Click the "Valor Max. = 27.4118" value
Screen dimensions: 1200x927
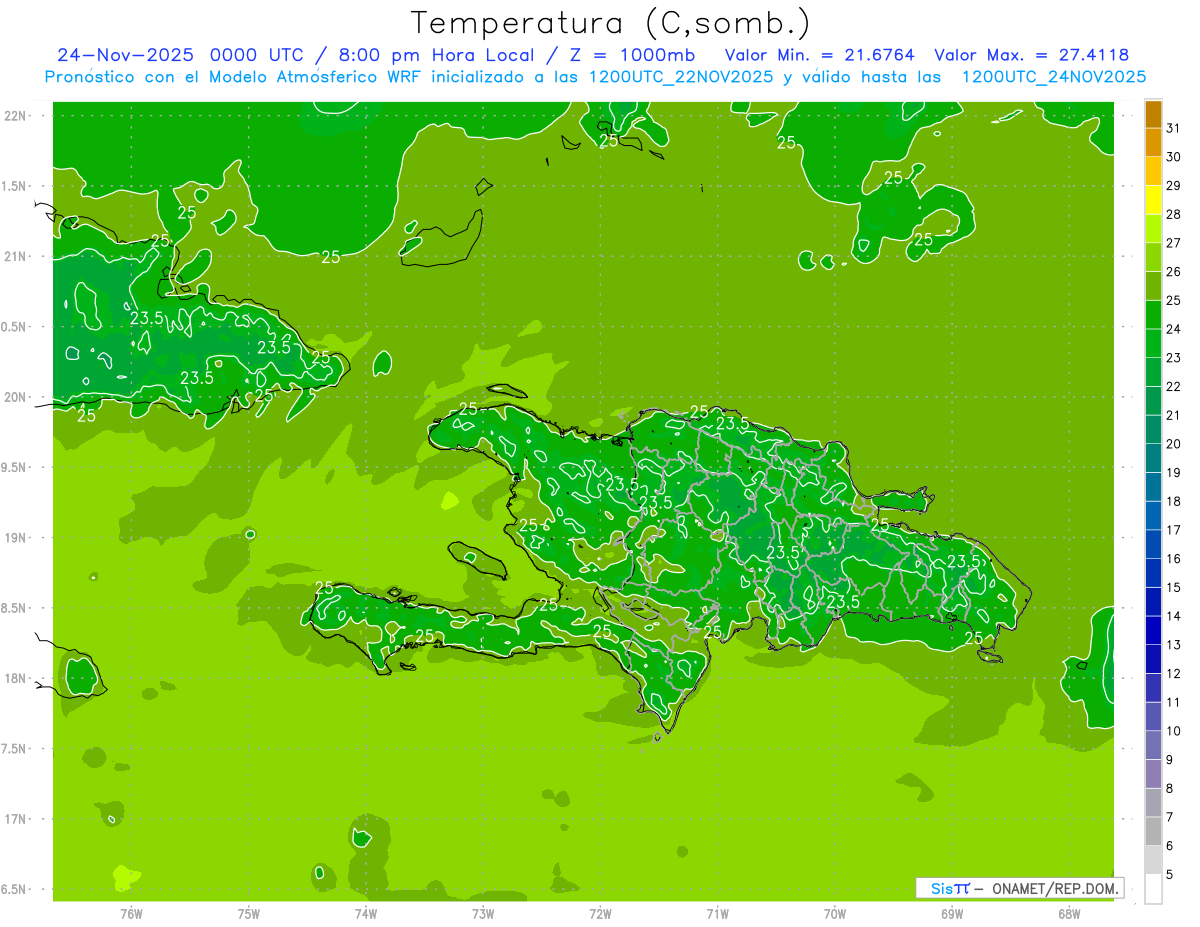[1031, 55]
